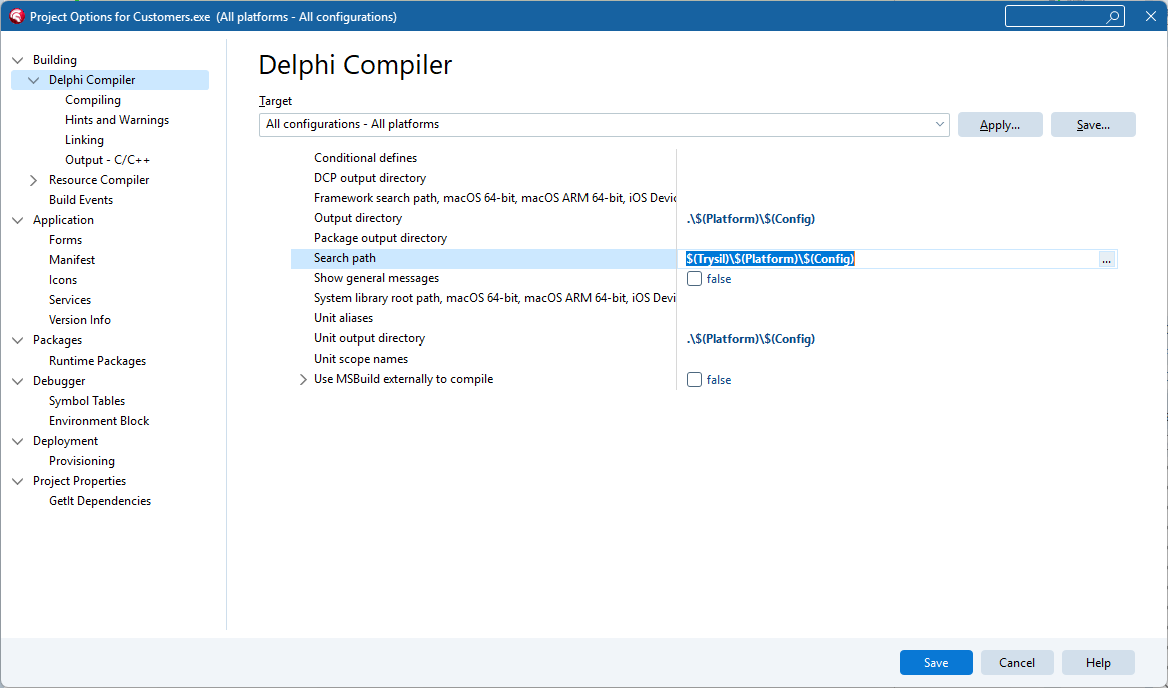
Task: Collapse the Project Properties tree node
Action: 18,482
